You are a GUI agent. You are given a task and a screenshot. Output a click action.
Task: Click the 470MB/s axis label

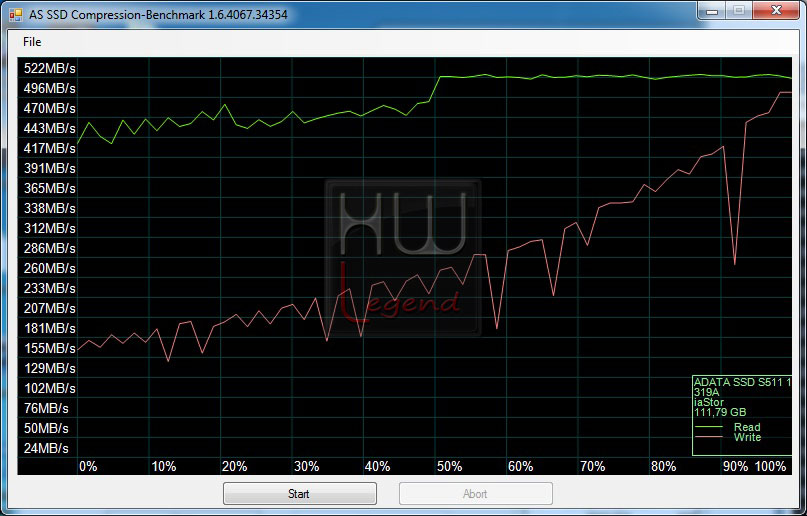49,109
